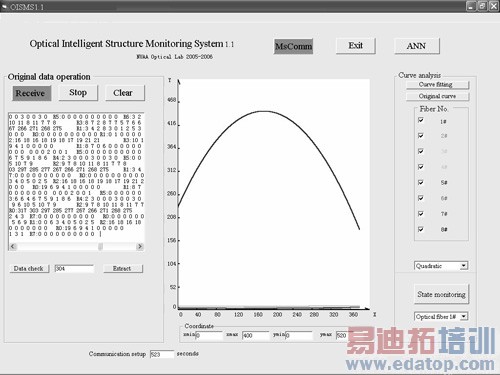Click the data check value field

coord(74,269)
